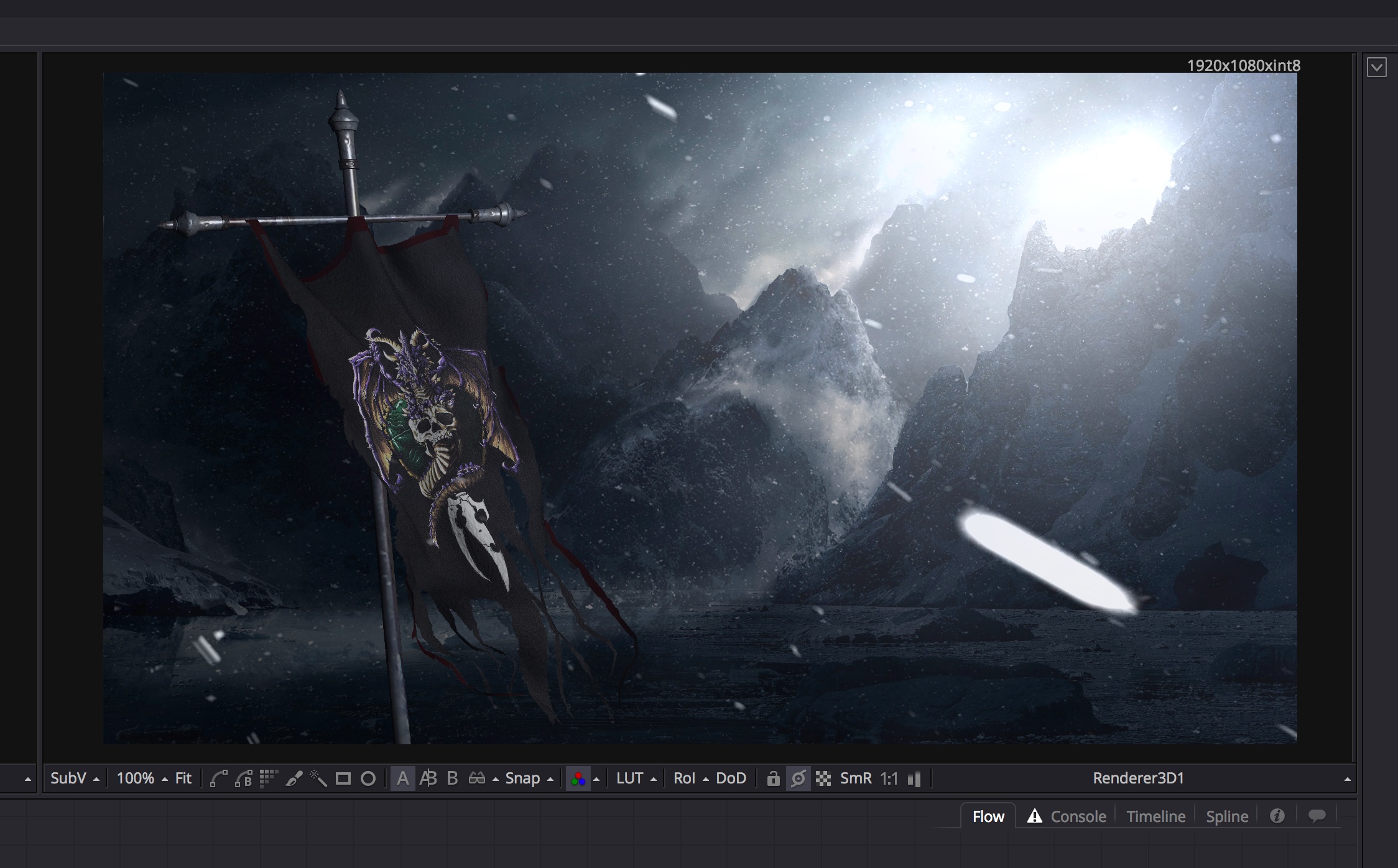Open Snap options dropdown arrow
The height and width of the screenshot is (868, 1398).
(550, 779)
